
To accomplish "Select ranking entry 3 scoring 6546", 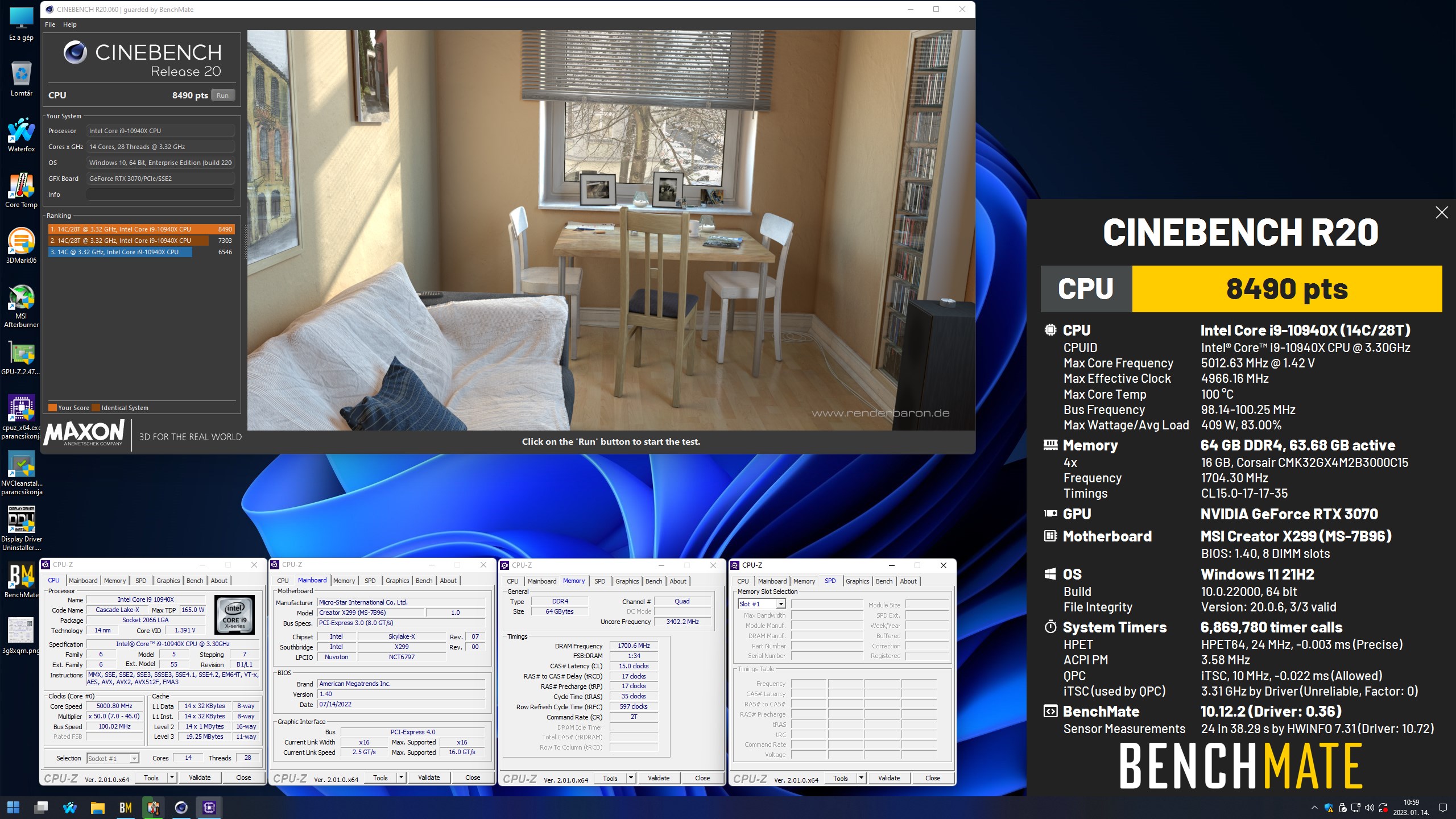I will 141,252.
